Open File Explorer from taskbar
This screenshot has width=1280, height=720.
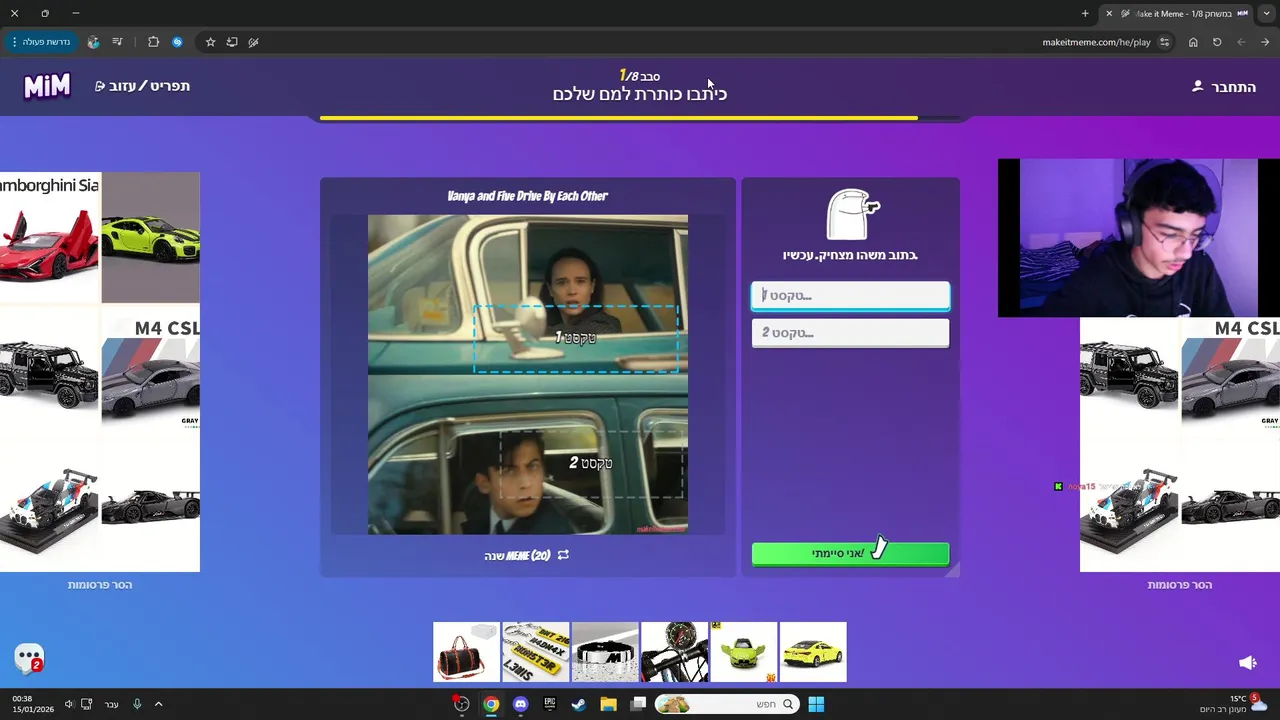pyautogui.click(x=608, y=704)
